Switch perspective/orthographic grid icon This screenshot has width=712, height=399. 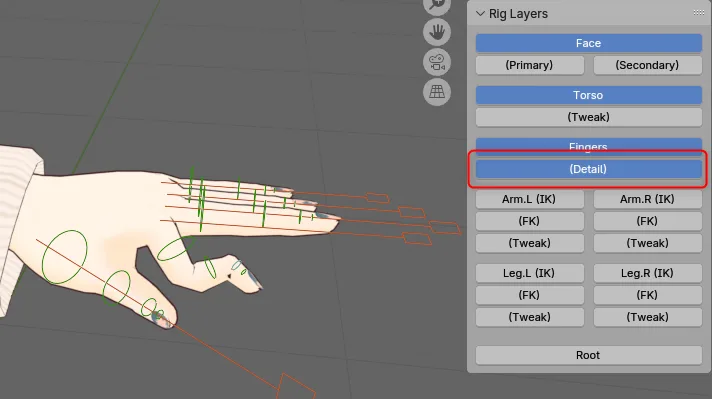pos(437,92)
